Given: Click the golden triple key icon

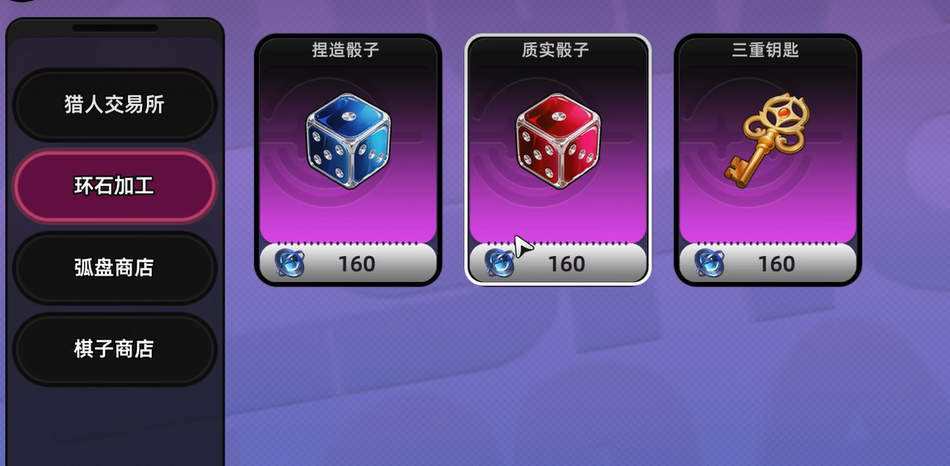Looking at the screenshot, I should coord(766,140).
